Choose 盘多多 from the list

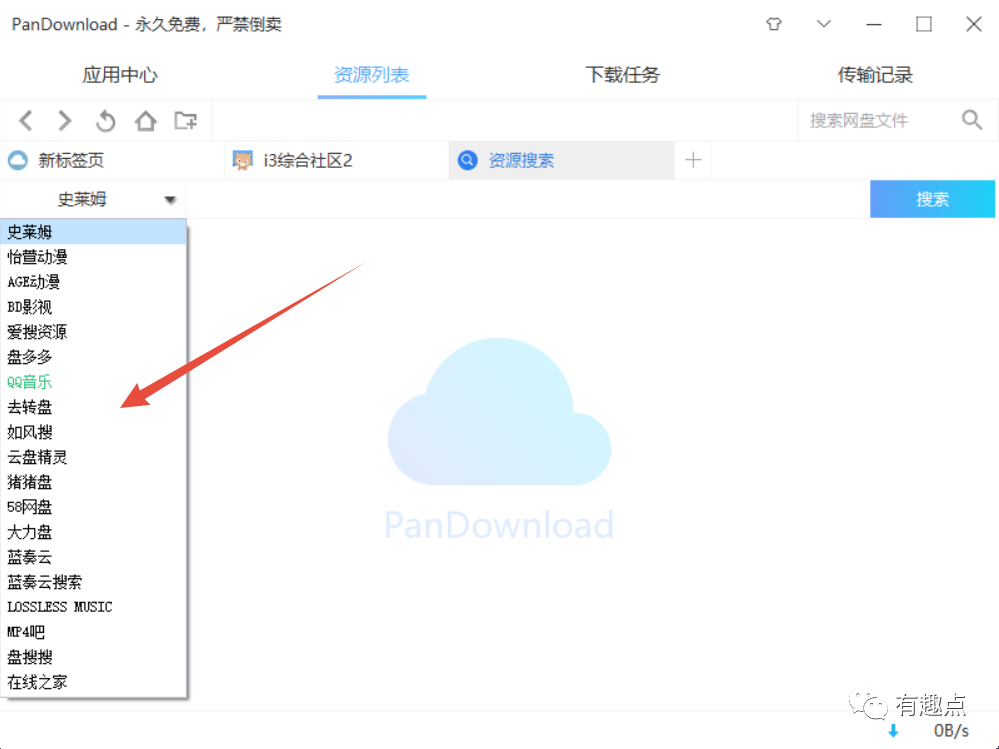(93, 357)
